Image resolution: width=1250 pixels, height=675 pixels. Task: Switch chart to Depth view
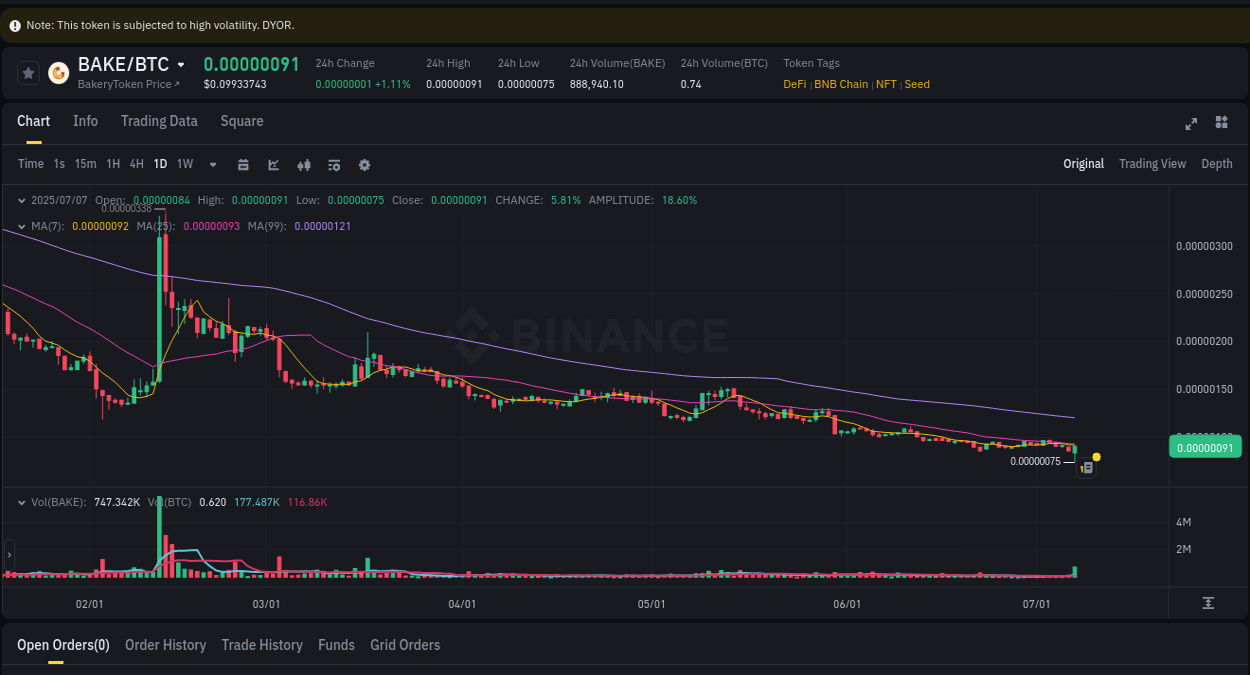pyautogui.click(x=1216, y=163)
